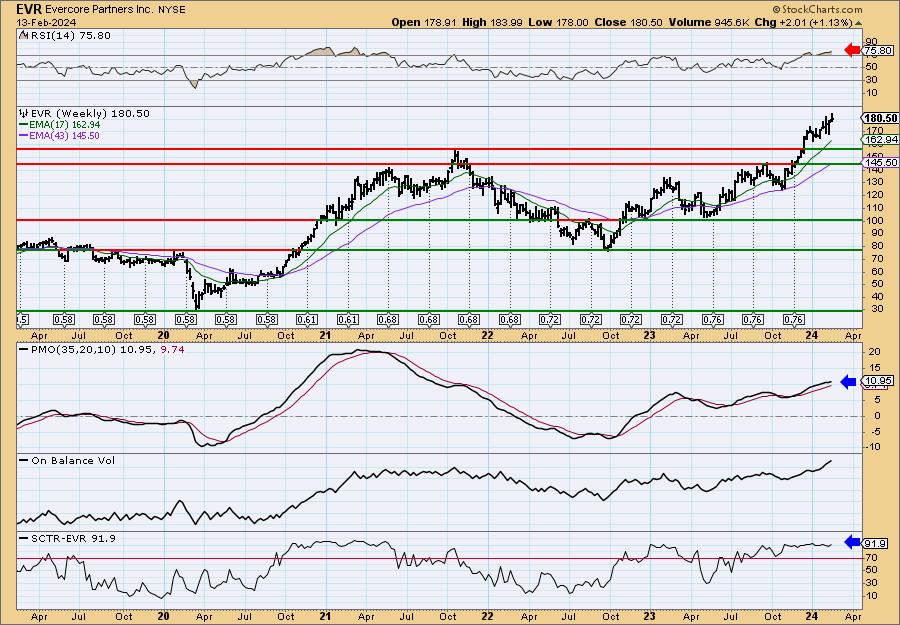This screenshot has width=900, height=625.
Task: Click the EMA(17) 162.94 legend text
Action: pyautogui.click(x=64, y=125)
